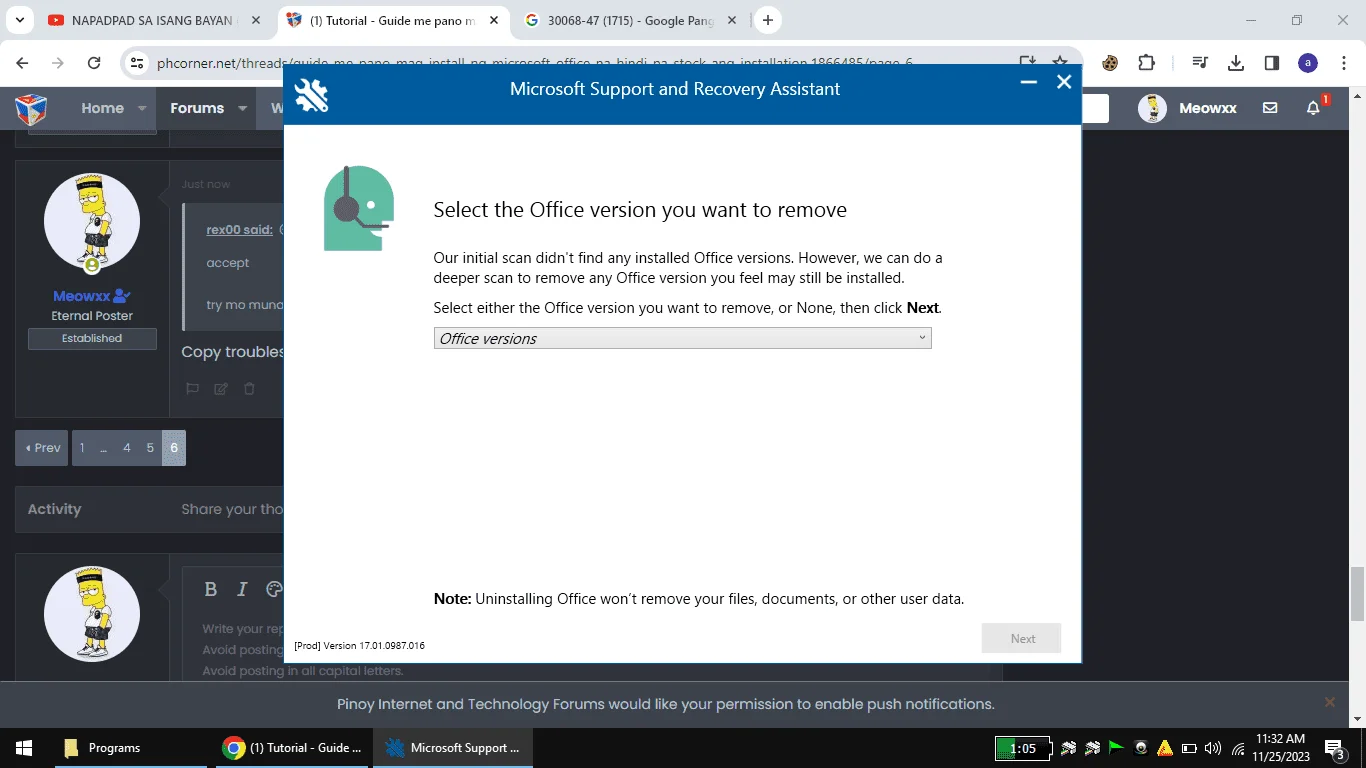The image size is (1366, 768).
Task: Select current page 6 in pagination
Action: [x=174, y=448]
